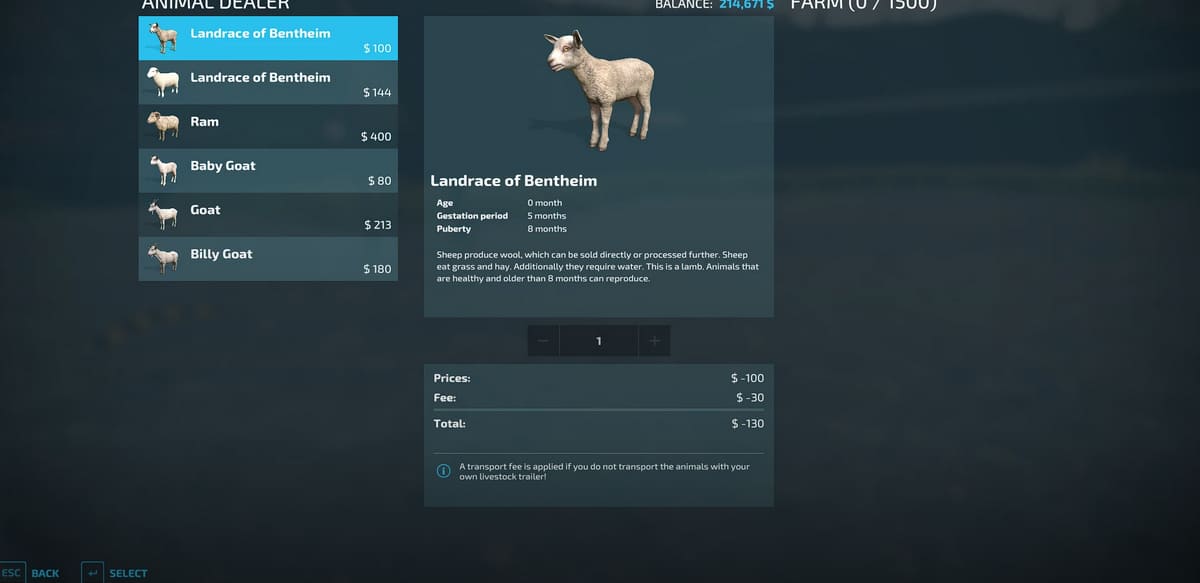Click the quantity field showing 1
Viewport: 1200px width, 583px height.
click(599, 341)
